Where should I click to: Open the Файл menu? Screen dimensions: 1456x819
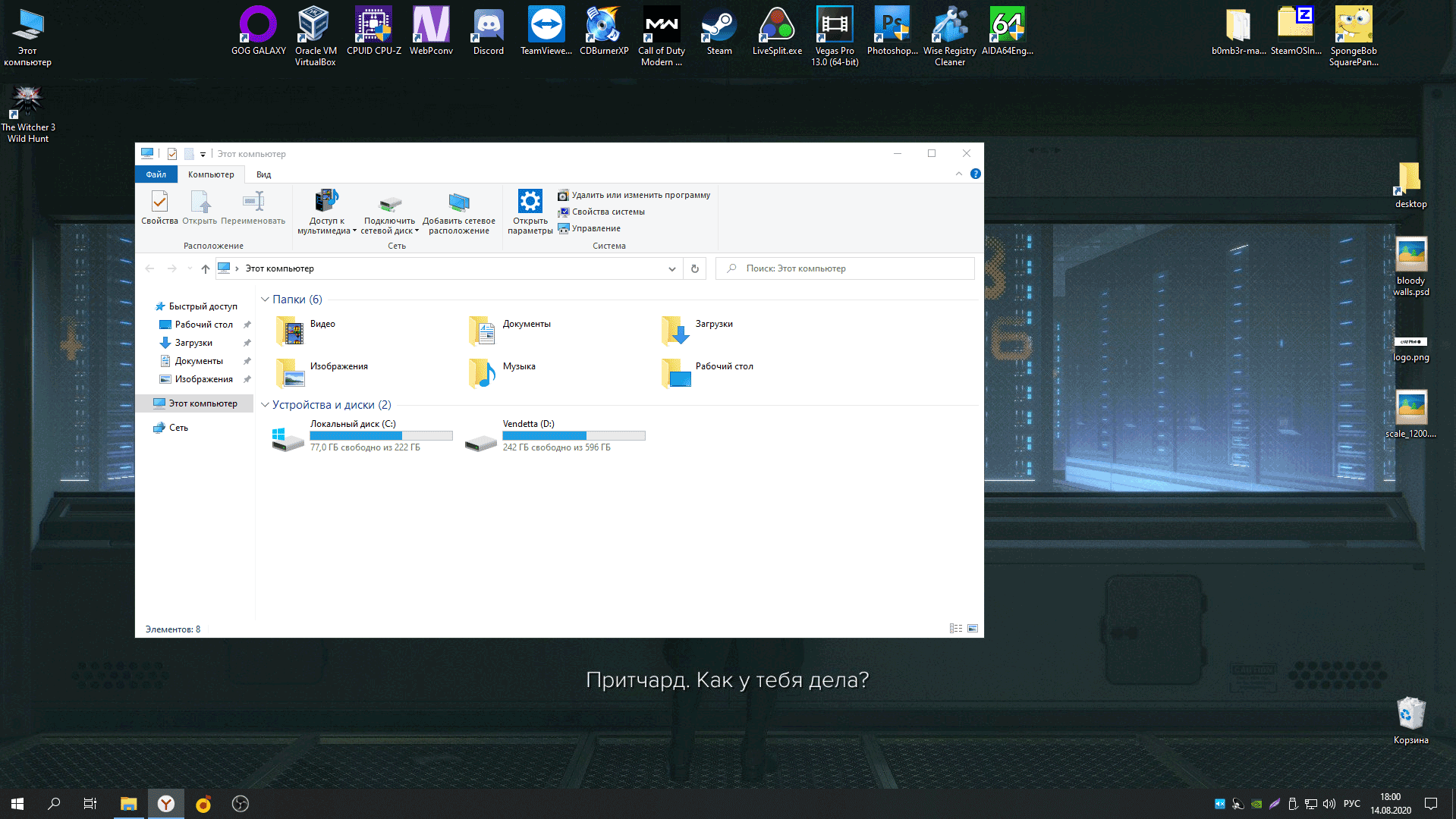click(155, 174)
